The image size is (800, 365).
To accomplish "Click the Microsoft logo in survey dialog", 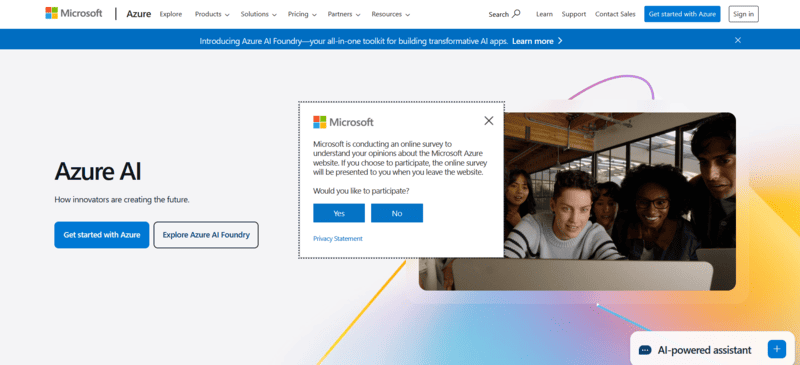I will (343, 122).
